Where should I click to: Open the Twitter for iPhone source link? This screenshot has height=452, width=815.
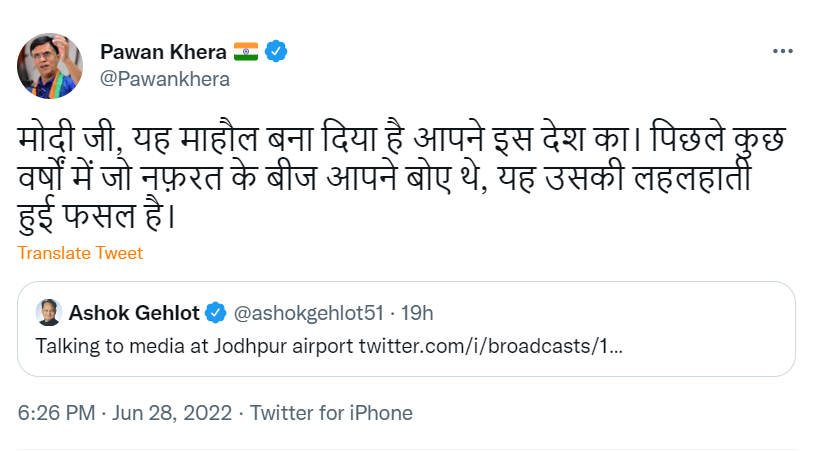pos(331,412)
